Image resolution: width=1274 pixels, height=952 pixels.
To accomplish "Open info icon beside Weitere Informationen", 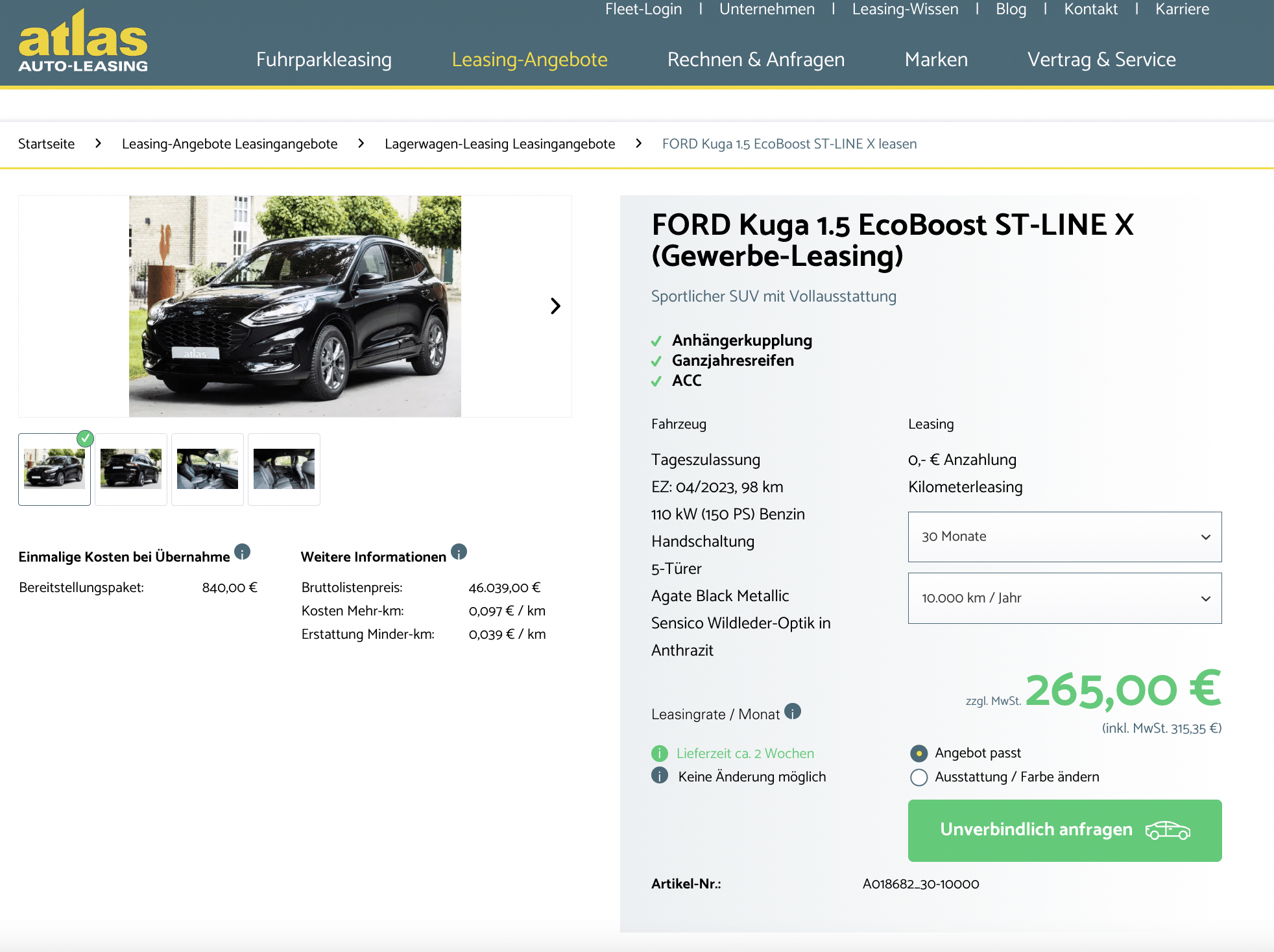I will [x=459, y=552].
